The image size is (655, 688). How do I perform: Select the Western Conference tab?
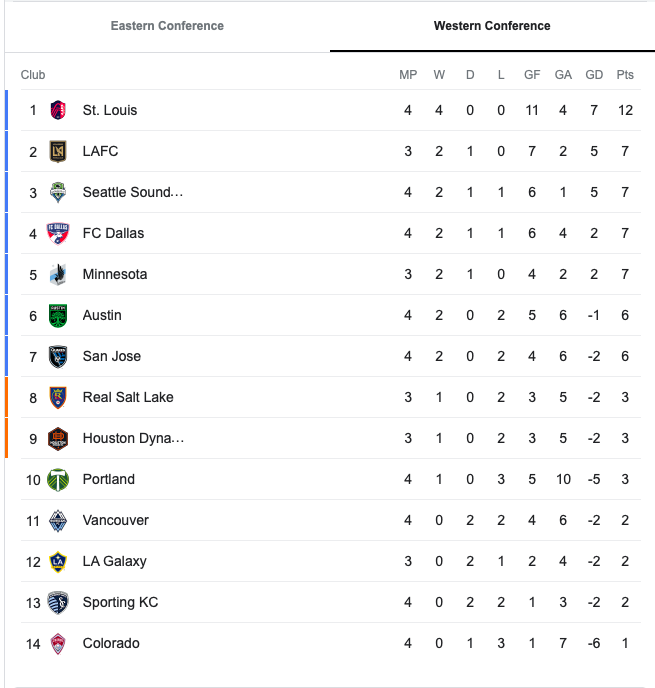(x=492, y=26)
